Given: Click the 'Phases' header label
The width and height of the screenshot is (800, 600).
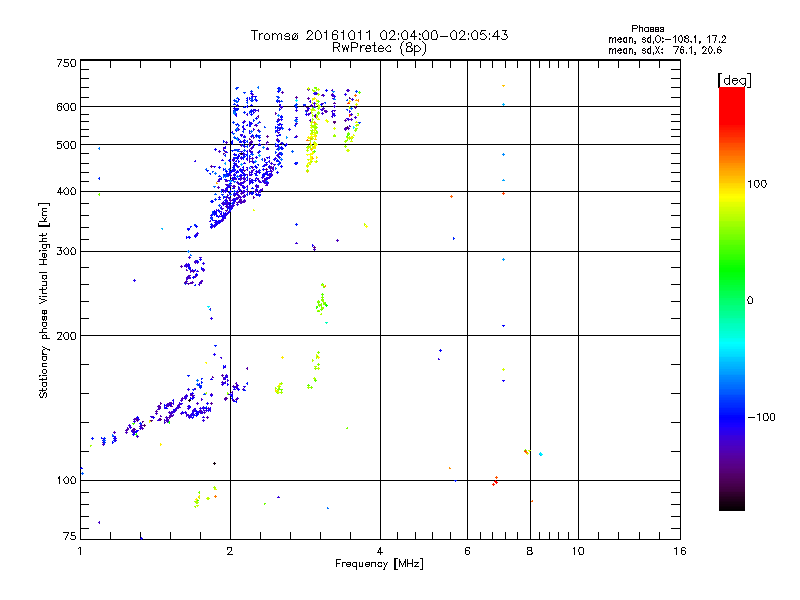Looking at the screenshot, I should [x=647, y=29].
